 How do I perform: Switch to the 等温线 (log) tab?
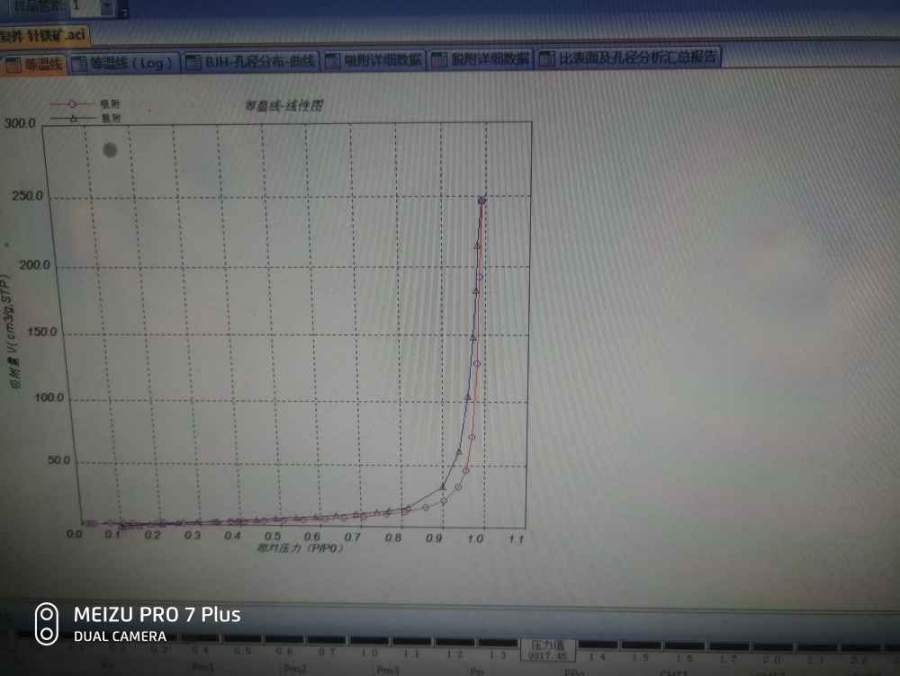click(x=124, y=63)
